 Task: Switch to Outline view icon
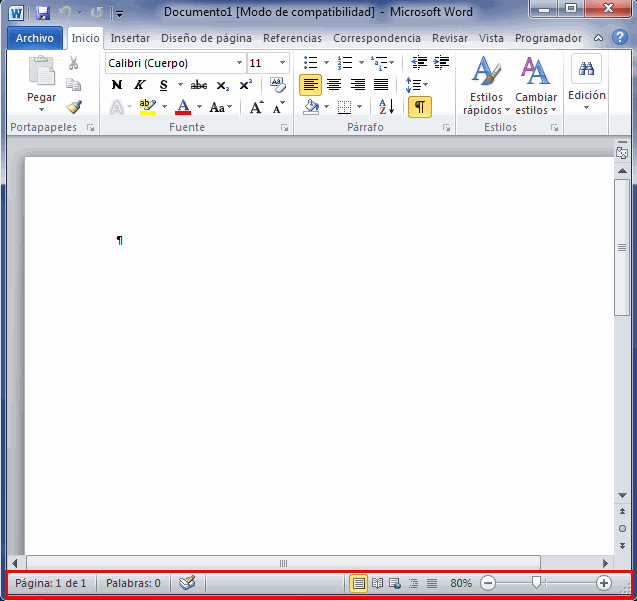[x=413, y=584]
